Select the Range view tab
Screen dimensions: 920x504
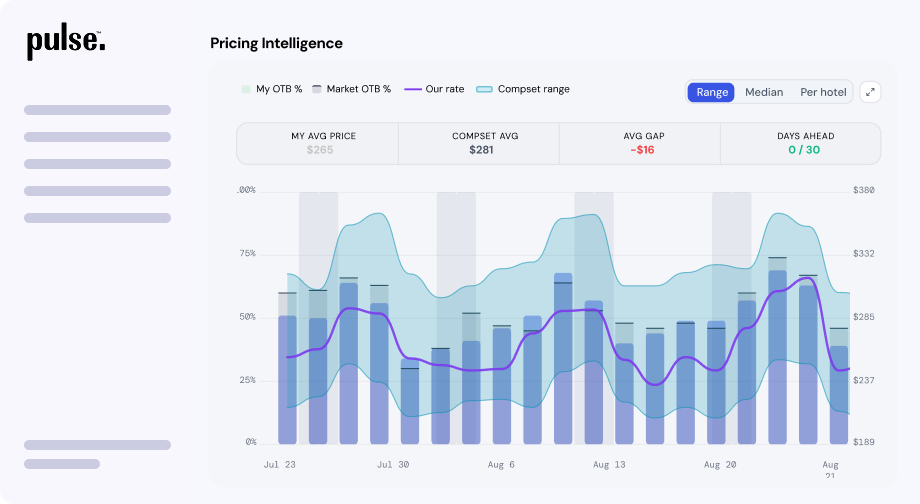711,92
